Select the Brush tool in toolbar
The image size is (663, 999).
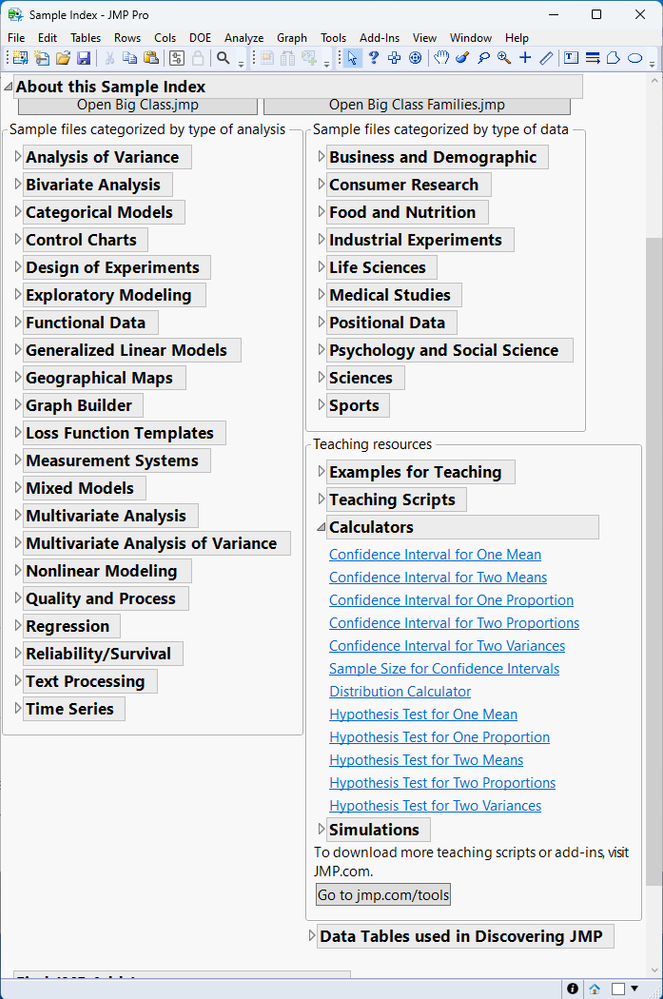[462, 58]
